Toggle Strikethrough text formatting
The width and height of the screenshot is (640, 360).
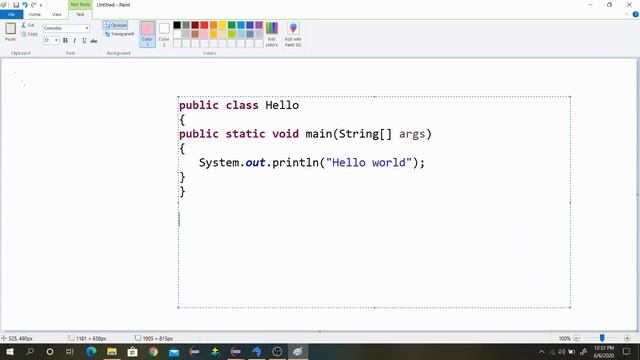coord(94,40)
